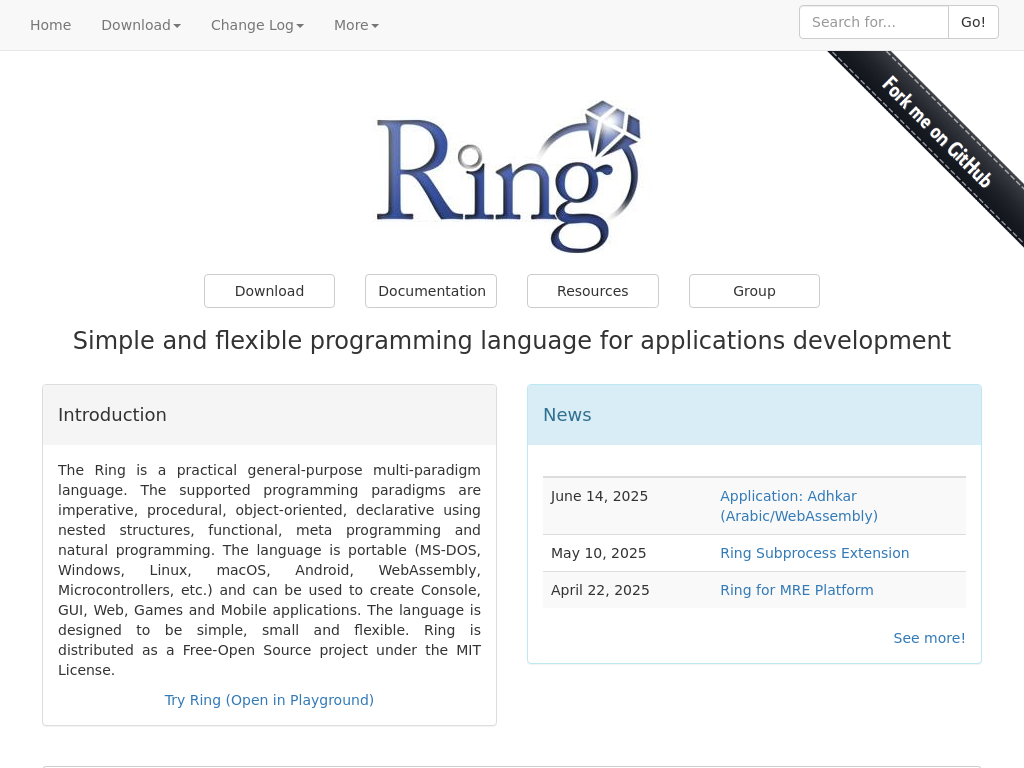Select the June 14, 2025 news row
This screenshot has width=1024, height=768.
pos(599,496)
